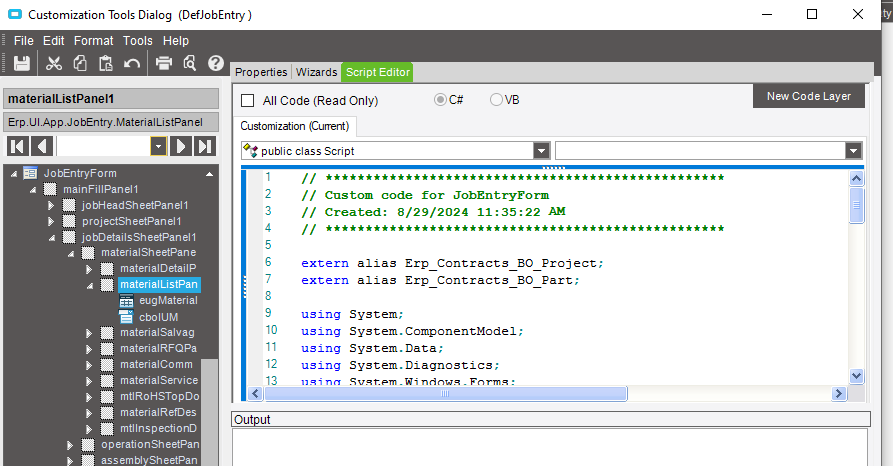Open the Tools menu
Image resolution: width=893 pixels, height=466 pixels.
(138, 41)
